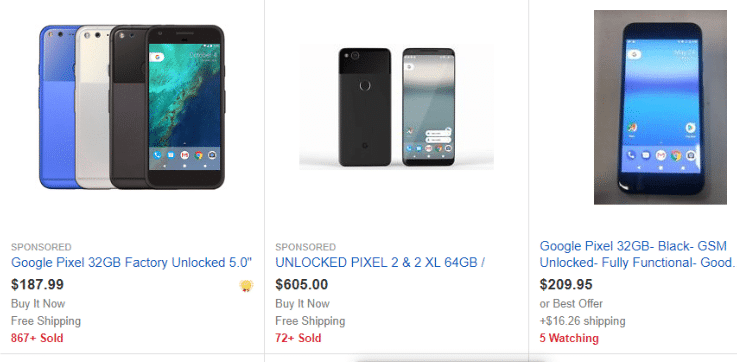
Task: Click the $605.00 price
Action: [302, 284]
